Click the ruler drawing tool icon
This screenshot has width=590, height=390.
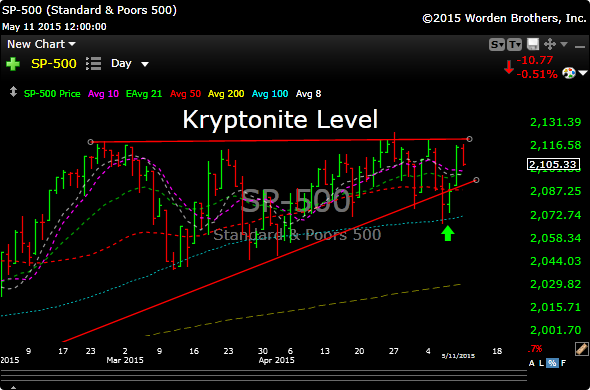point(582,349)
